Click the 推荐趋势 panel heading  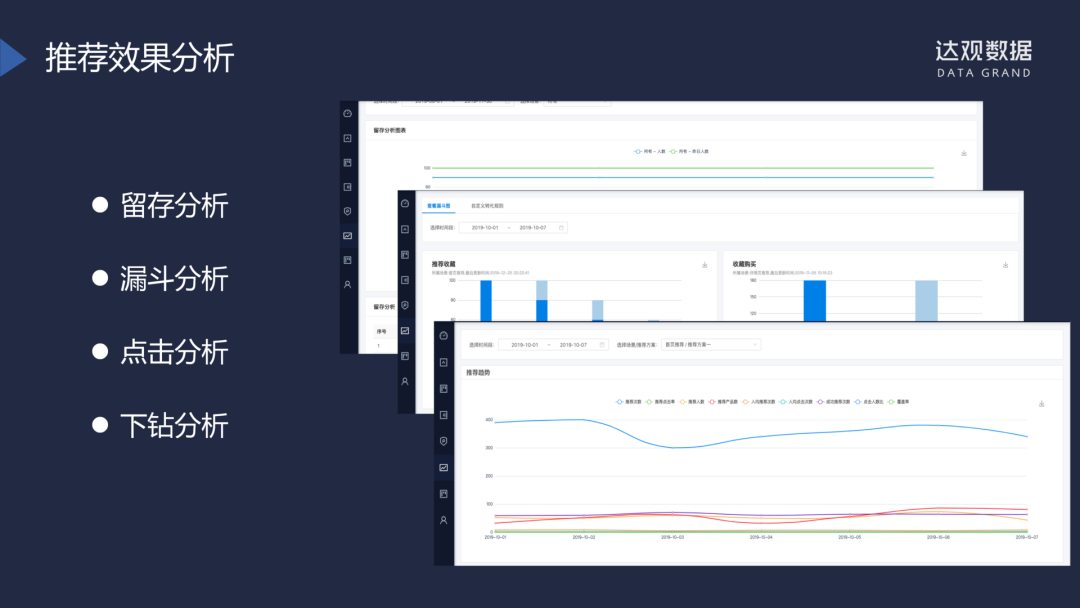point(478,373)
